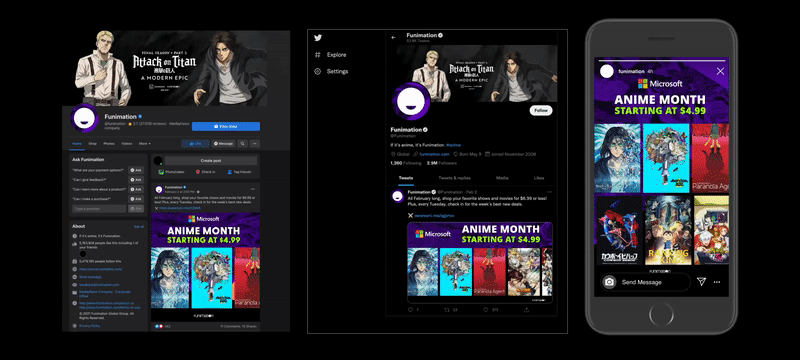Click the Twitter bird logo
The width and height of the screenshot is (800, 360).
point(318,38)
